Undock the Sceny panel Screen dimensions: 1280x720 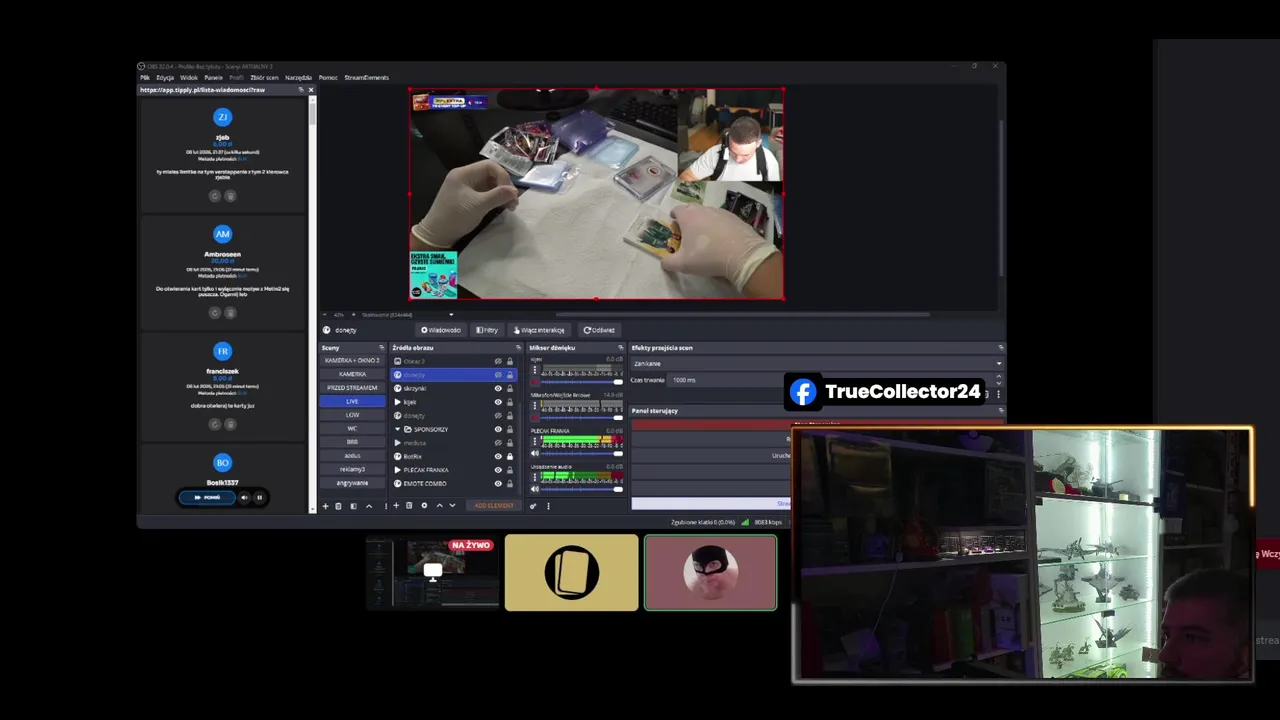tap(381, 348)
